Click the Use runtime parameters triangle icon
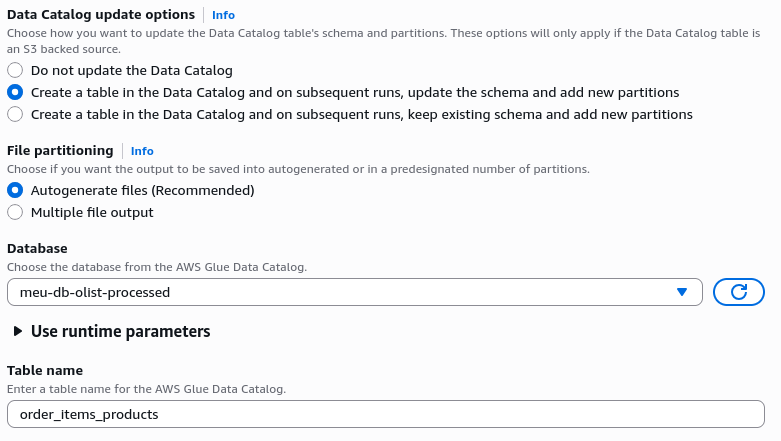781x441 pixels. pyautogui.click(x=17, y=331)
